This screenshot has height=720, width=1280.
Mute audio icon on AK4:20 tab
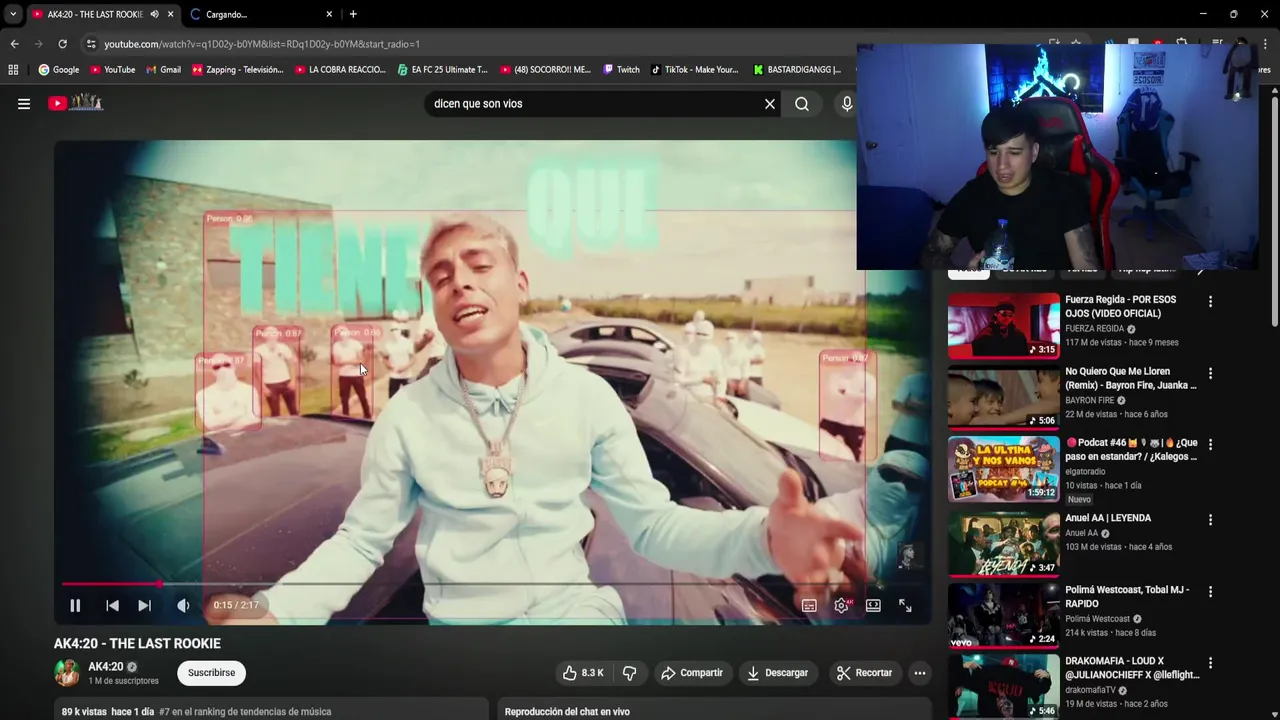[154, 14]
